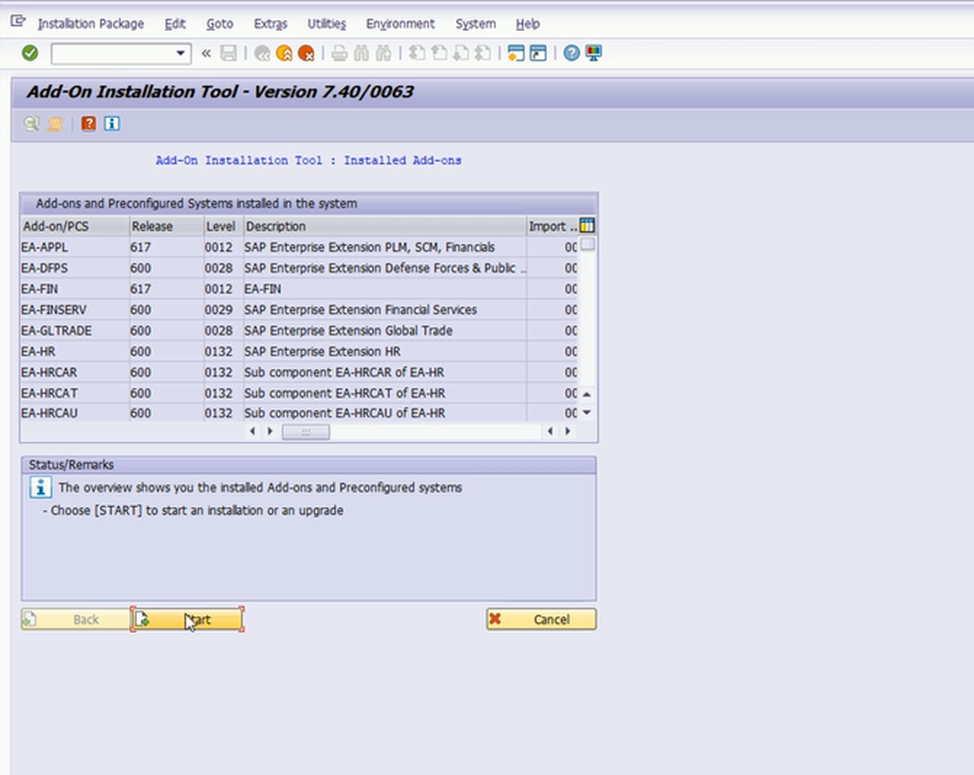Click the Create New Session icon
The image size is (974, 775).
(x=516, y=53)
